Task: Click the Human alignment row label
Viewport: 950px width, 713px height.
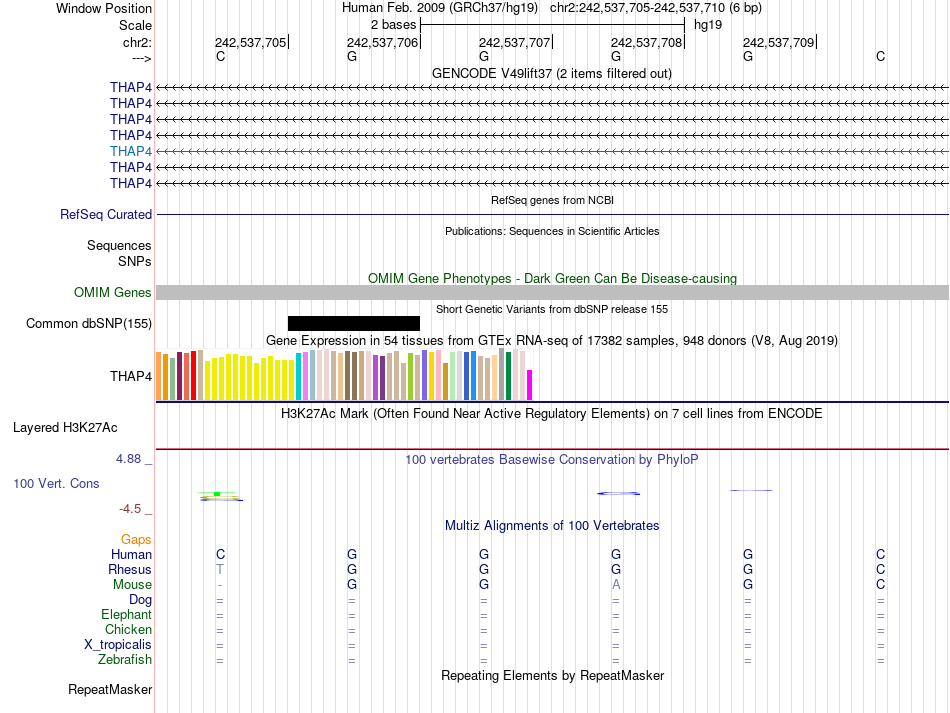Action: click(131, 554)
